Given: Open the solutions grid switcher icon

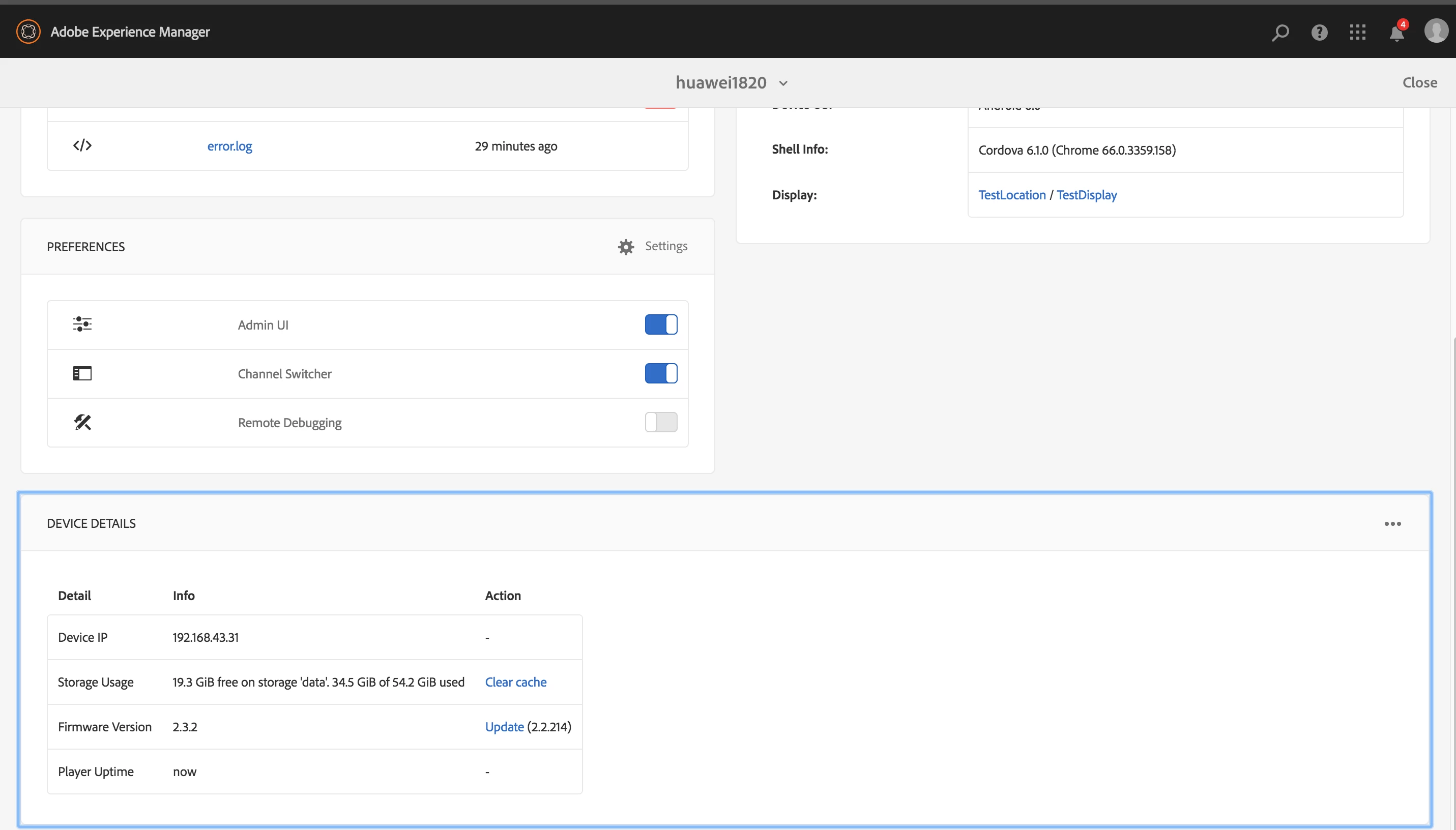Looking at the screenshot, I should [1358, 32].
